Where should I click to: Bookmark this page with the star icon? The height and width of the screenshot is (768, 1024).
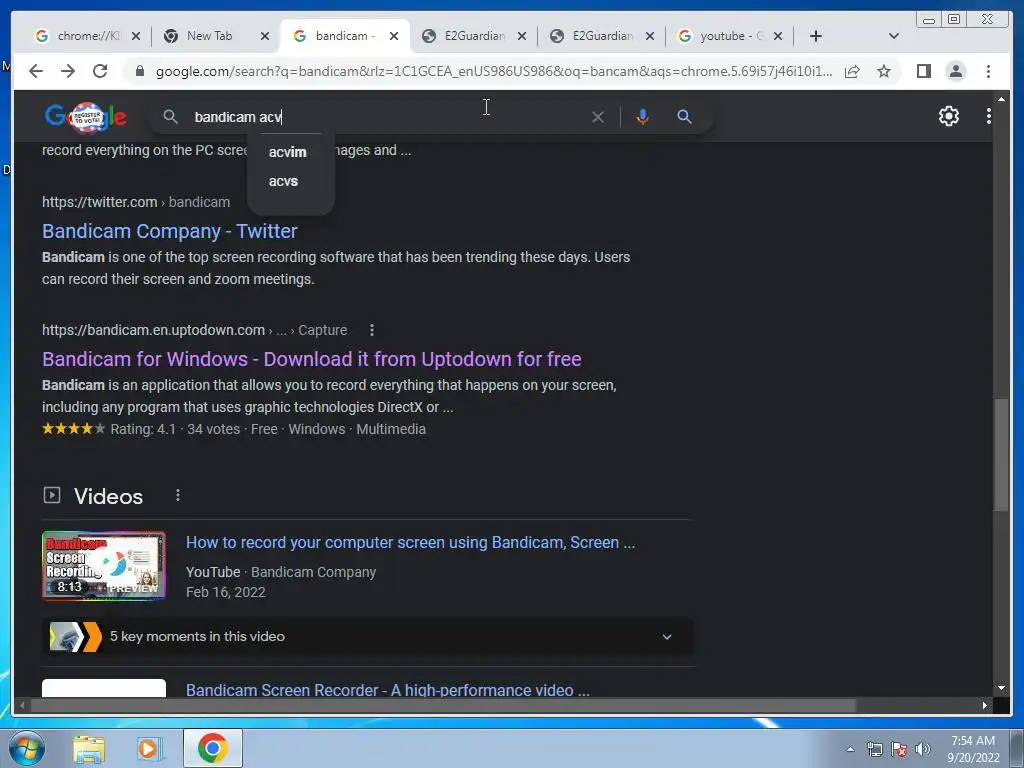pyautogui.click(x=884, y=71)
